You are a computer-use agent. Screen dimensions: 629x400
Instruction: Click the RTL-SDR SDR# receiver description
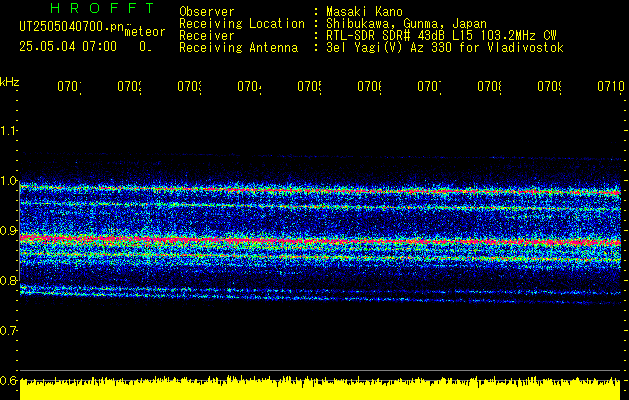tap(441, 36)
